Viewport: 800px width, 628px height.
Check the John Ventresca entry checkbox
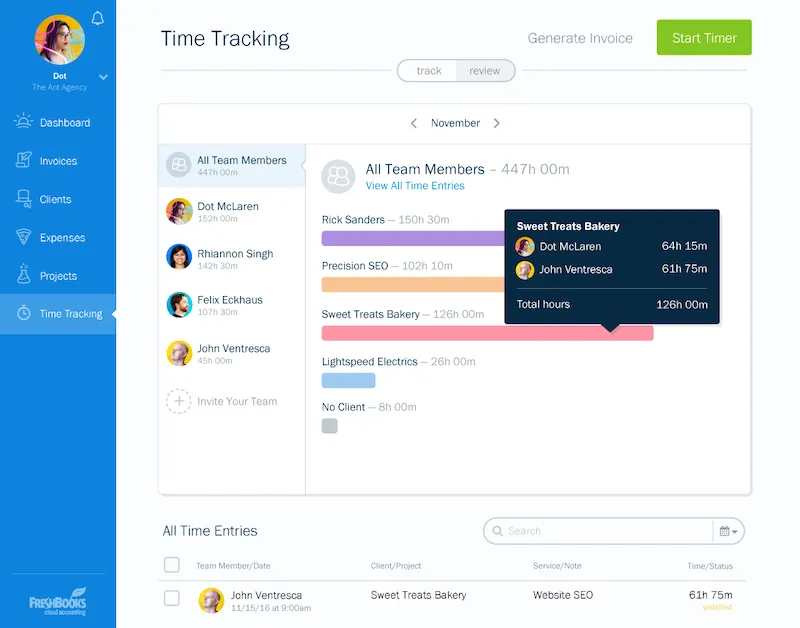(x=172, y=598)
